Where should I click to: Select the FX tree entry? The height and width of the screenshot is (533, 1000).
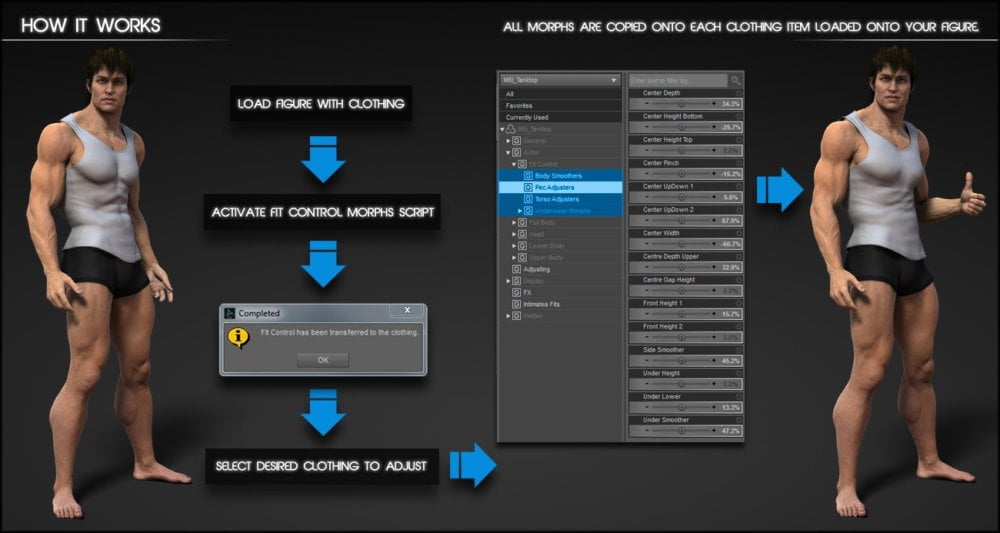tap(527, 292)
